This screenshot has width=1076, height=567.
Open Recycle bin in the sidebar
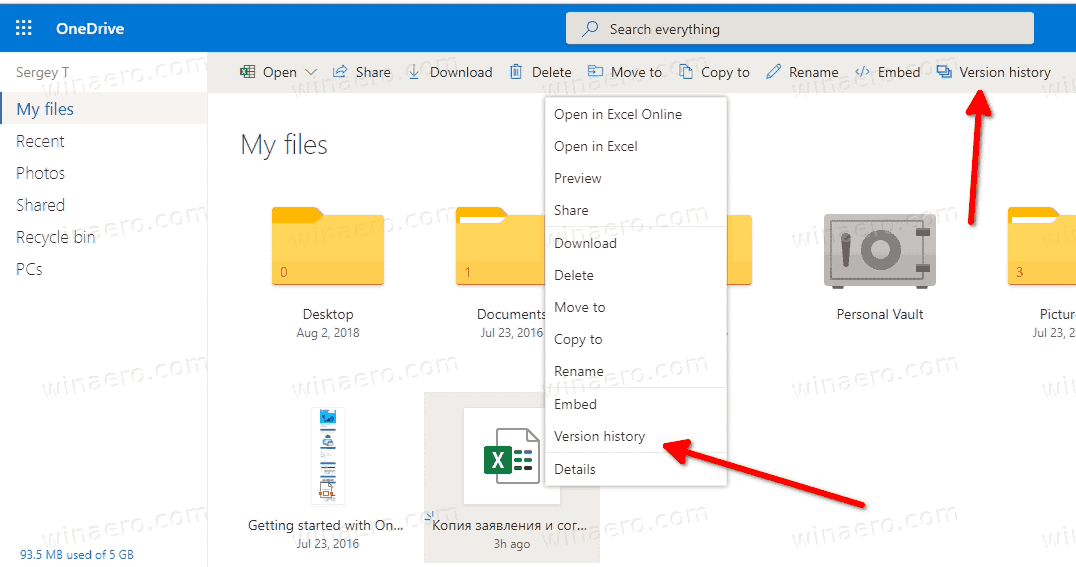click(x=56, y=238)
